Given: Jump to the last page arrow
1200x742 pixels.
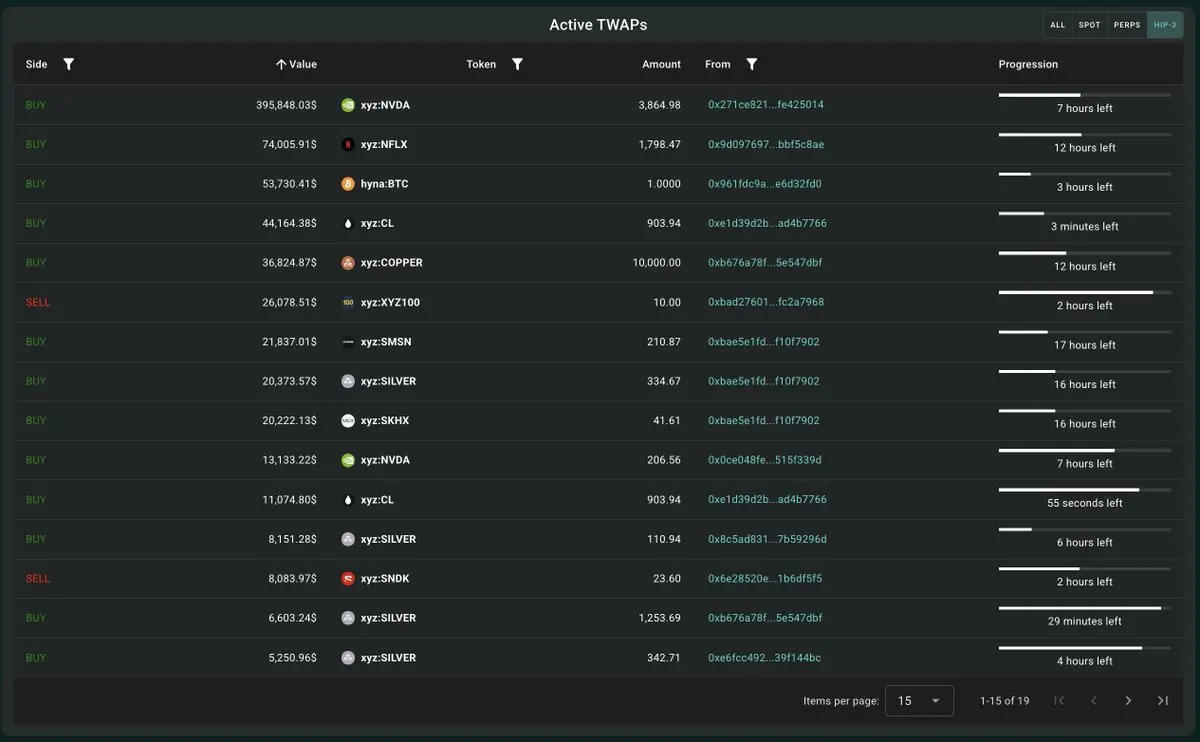Looking at the screenshot, I should [x=1162, y=701].
